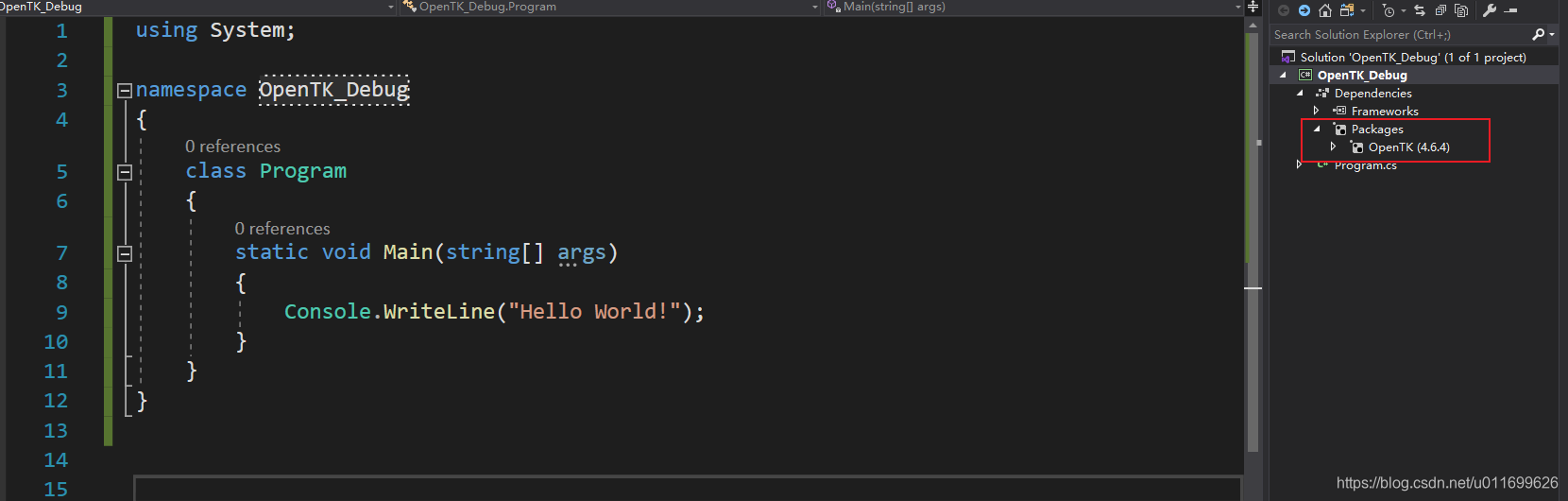Image resolution: width=1568 pixels, height=501 pixels.
Task: Click the highlighted namespace name OpenTK_Debug
Action: pyautogui.click(x=334, y=90)
